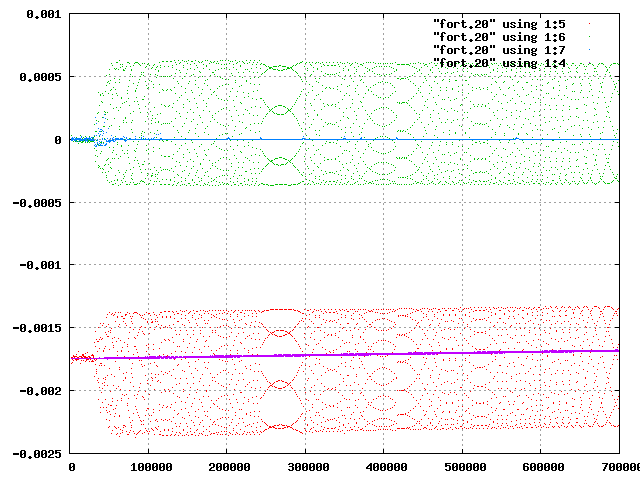Screen dimensions: 640x480
Task: Click the red legend marker for 1:5
Action: [x=589, y=24]
